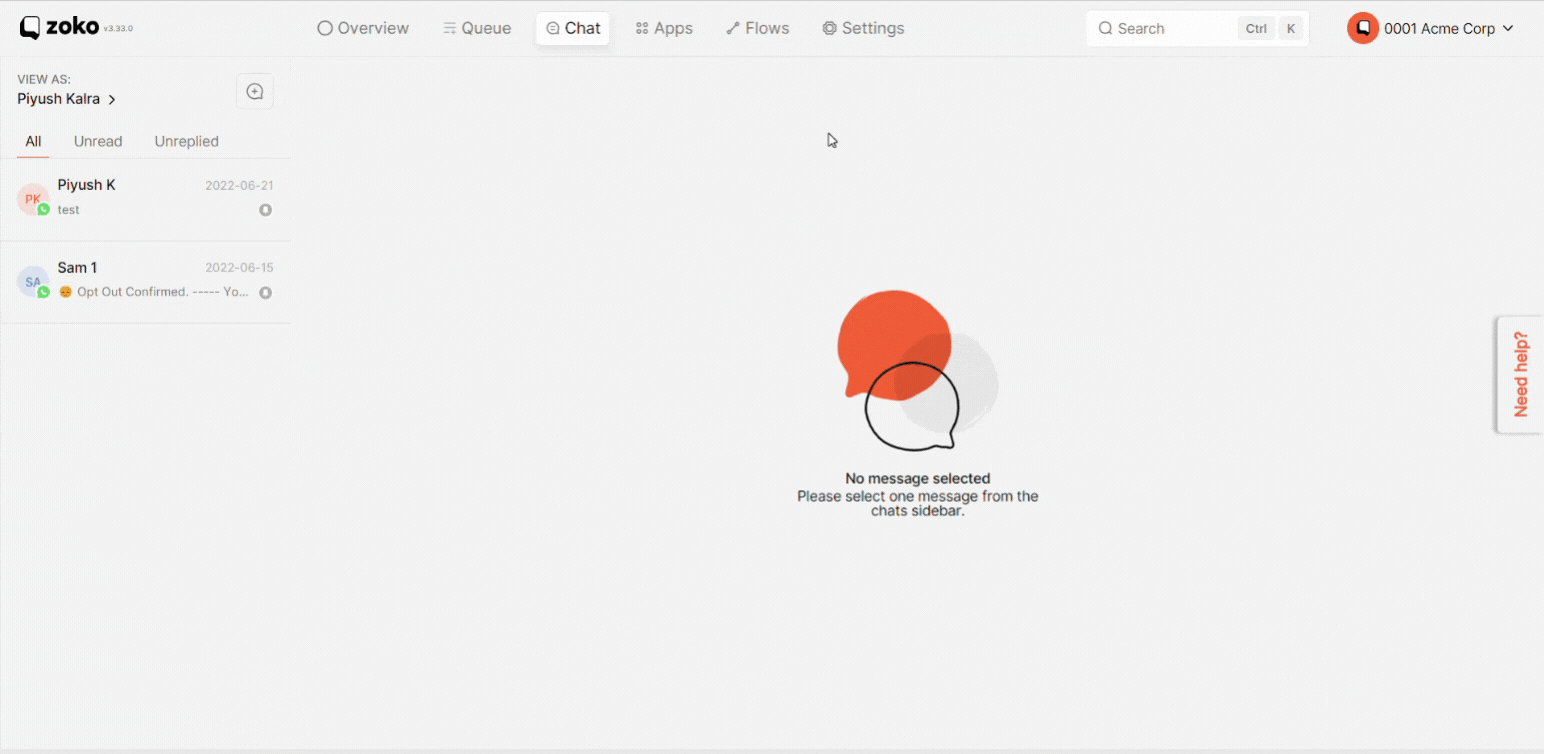This screenshot has width=1544, height=754.
Task: Click the Piyush K avatar with WhatsApp badge
Action: coord(33,199)
